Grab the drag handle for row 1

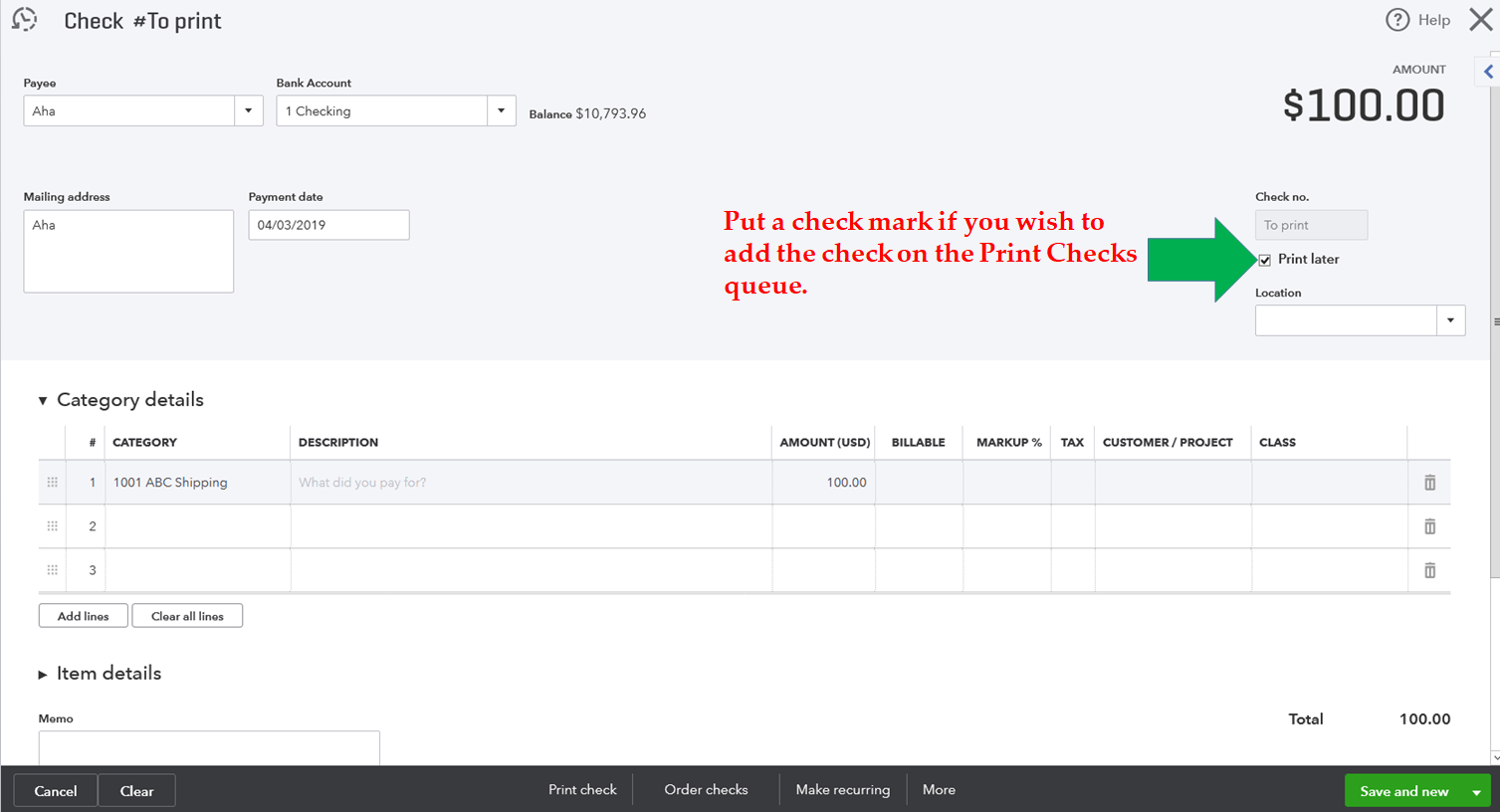pos(53,483)
